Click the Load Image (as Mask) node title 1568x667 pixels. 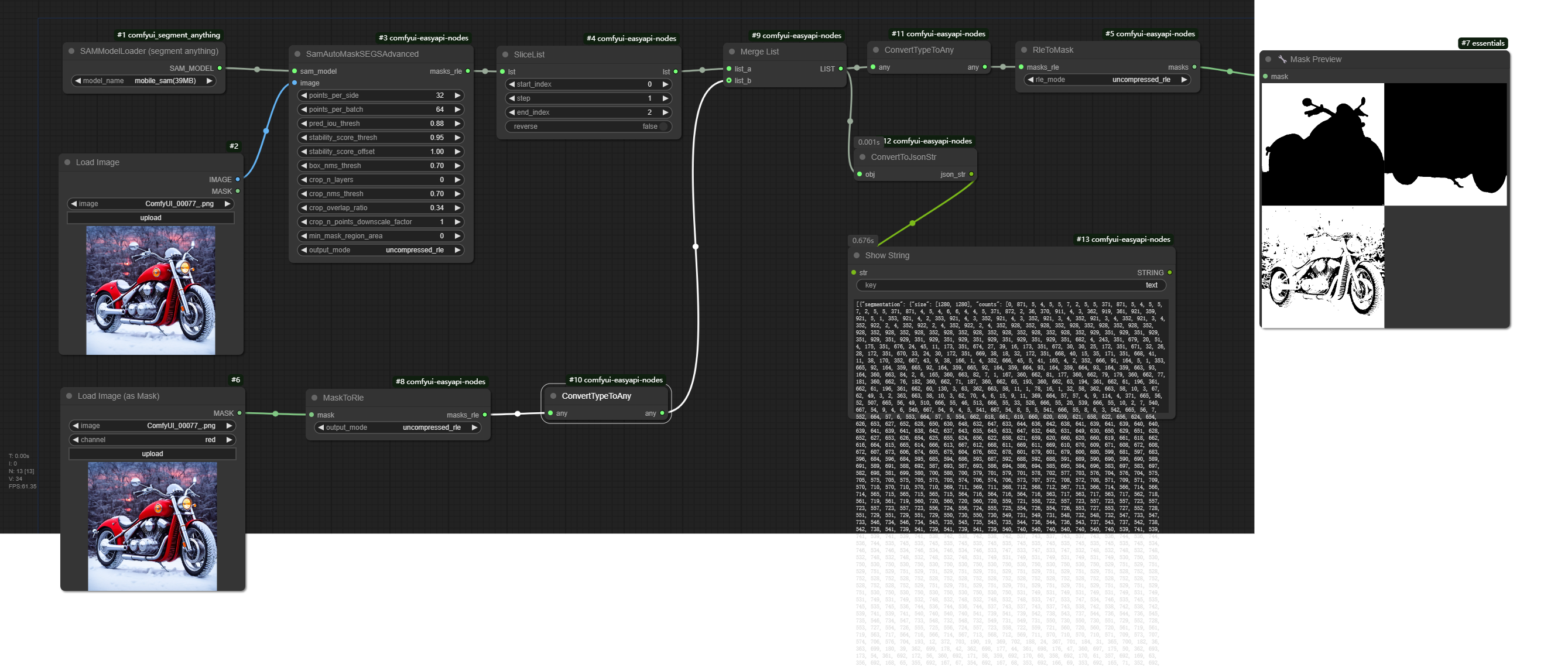(118, 396)
